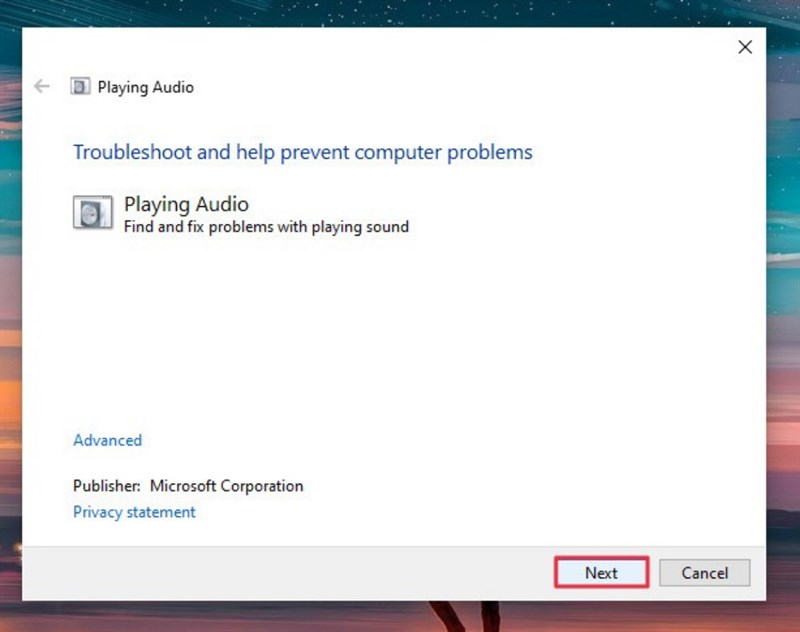Click the Find and fix problems description text

(266, 226)
